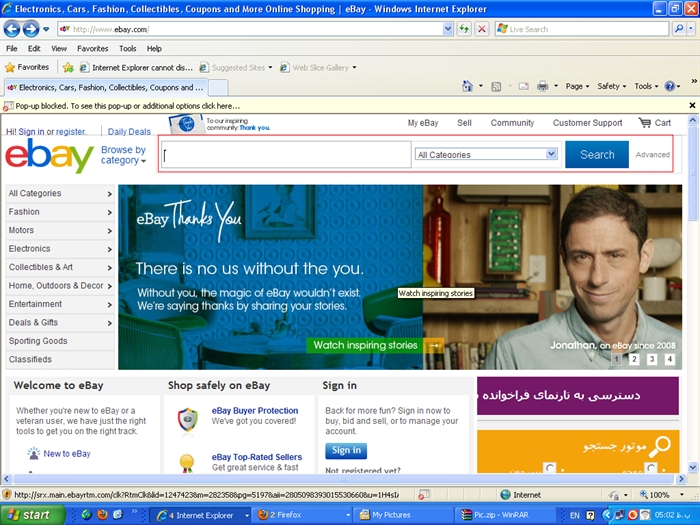Click the Print icon
700x525 pixels.
click(542, 86)
